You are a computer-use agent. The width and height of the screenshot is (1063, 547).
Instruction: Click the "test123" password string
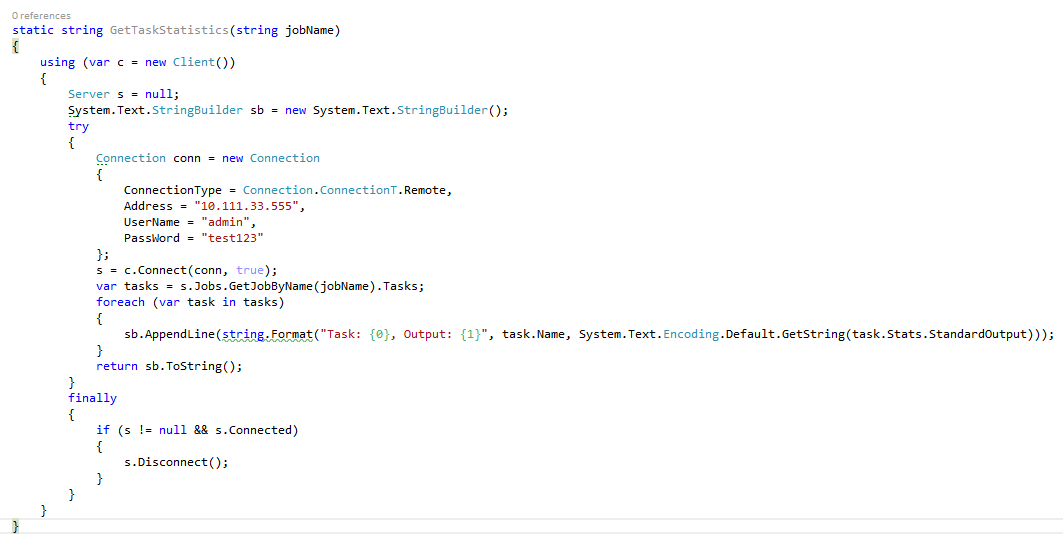[234, 238]
